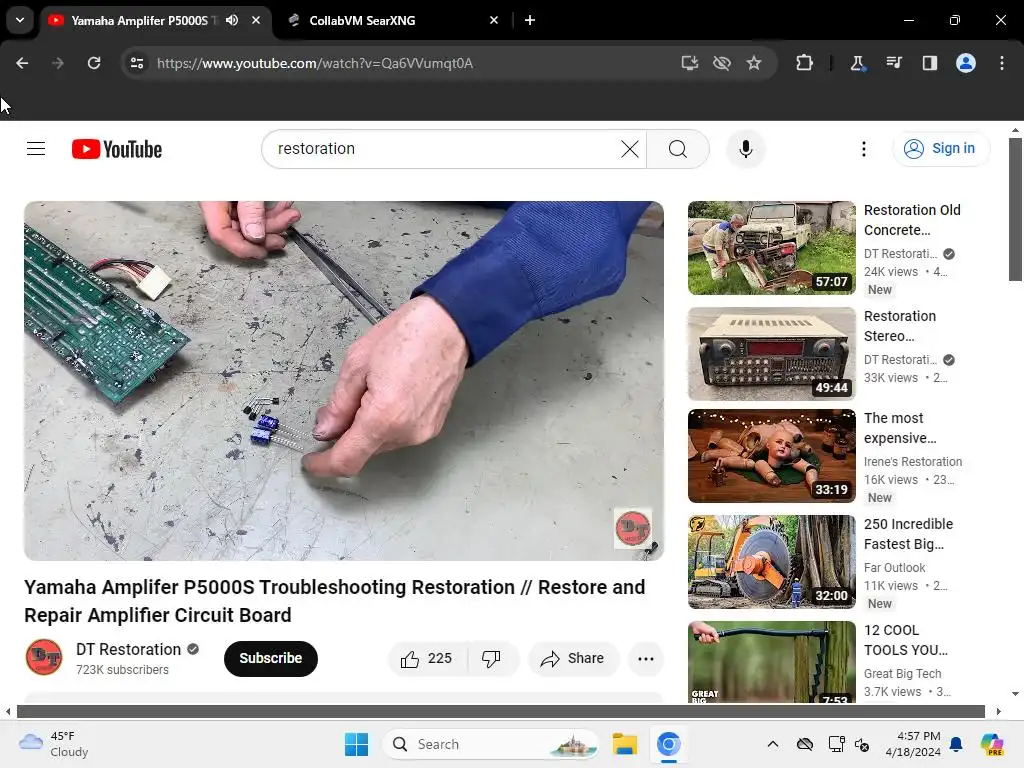
Task: Sign in to YouTube
Action: (940, 149)
